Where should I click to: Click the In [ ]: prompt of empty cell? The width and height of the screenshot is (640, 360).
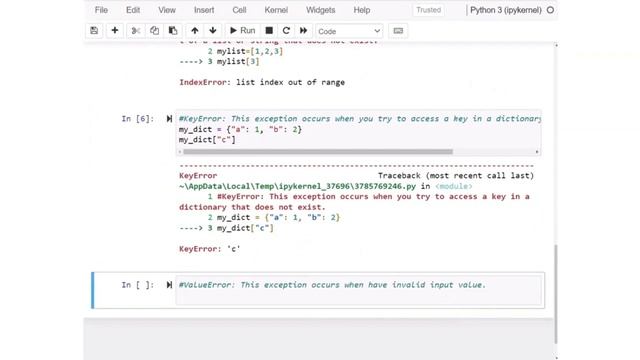138,285
